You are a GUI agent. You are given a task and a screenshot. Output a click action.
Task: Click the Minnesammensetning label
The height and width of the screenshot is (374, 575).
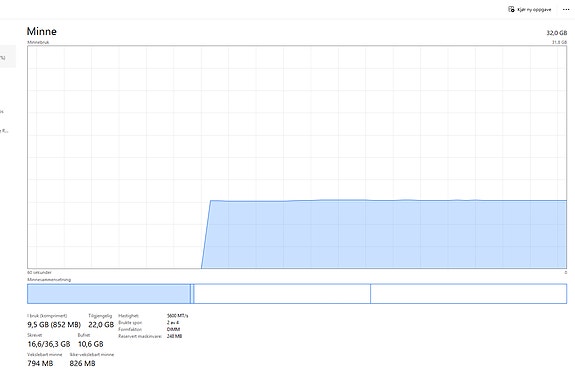[49, 279]
